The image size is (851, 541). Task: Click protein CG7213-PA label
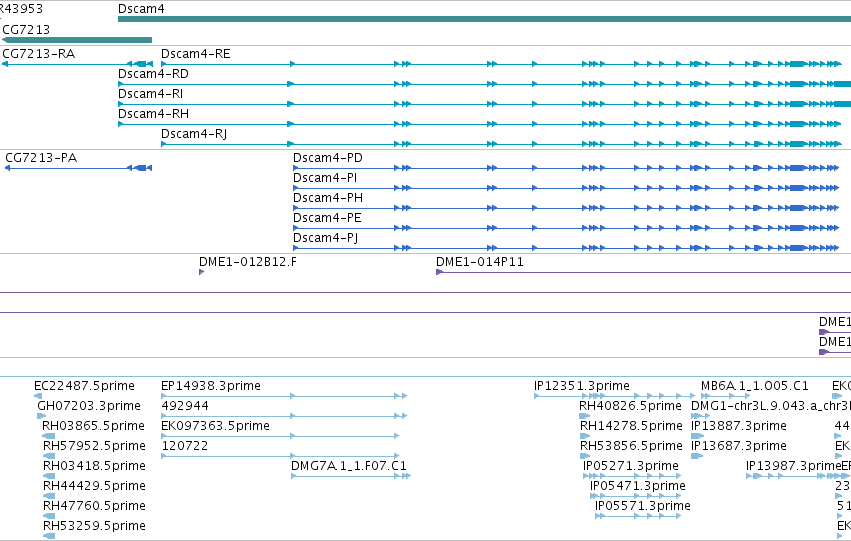(x=41, y=158)
